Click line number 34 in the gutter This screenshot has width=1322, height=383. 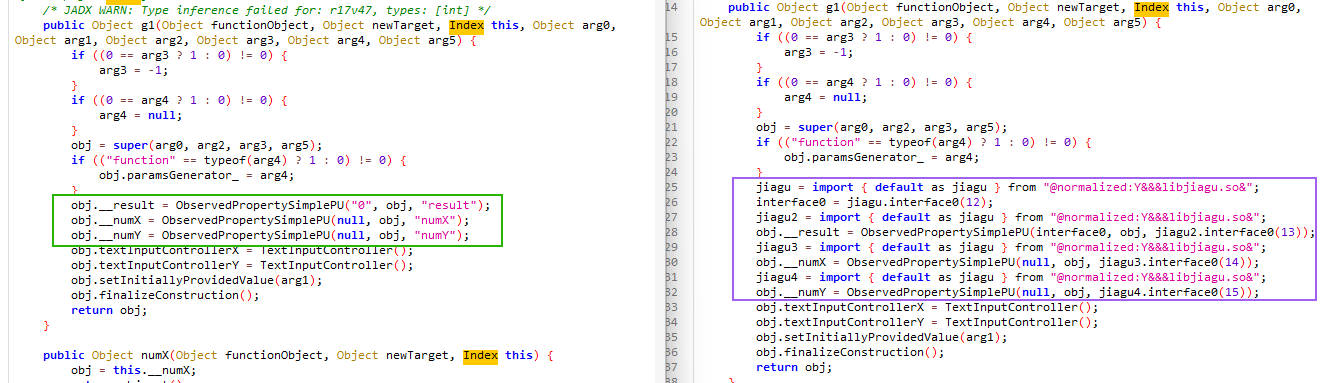click(672, 322)
